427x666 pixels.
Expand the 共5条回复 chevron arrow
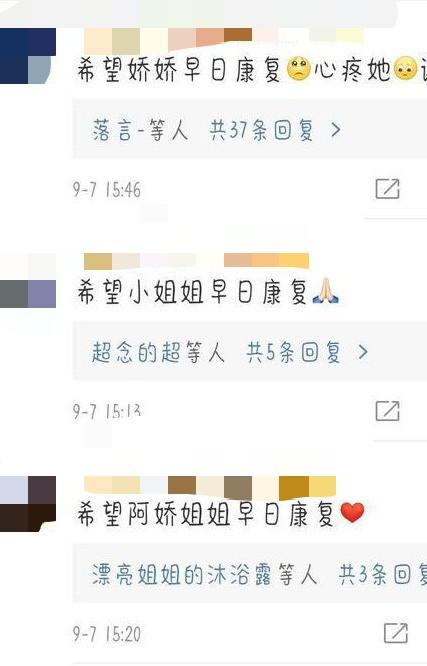tap(362, 352)
